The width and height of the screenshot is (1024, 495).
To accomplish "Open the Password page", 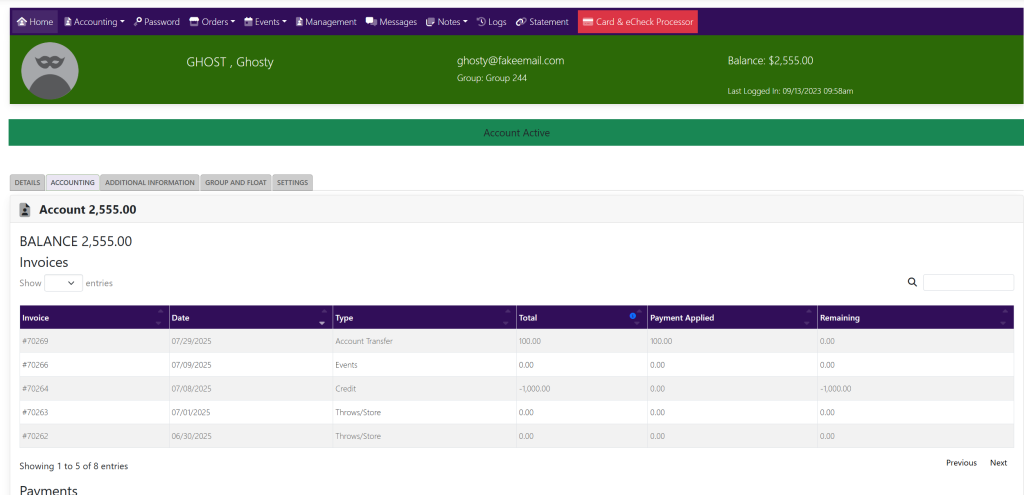I will [x=157, y=22].
